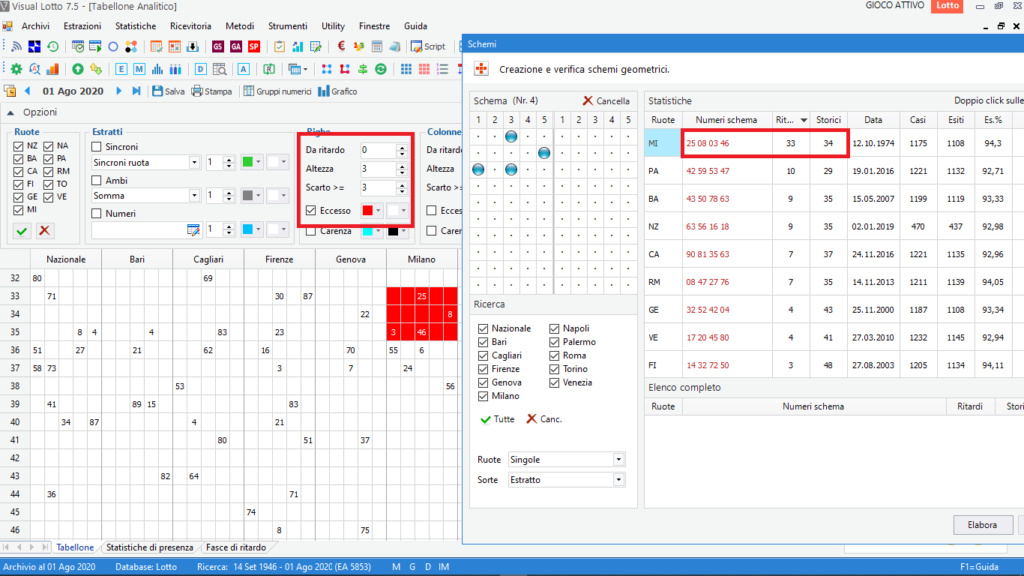The width and height of the screenshot is (1024, 576).
Task: Click the green history clock icon
Action: pos(53,46)
